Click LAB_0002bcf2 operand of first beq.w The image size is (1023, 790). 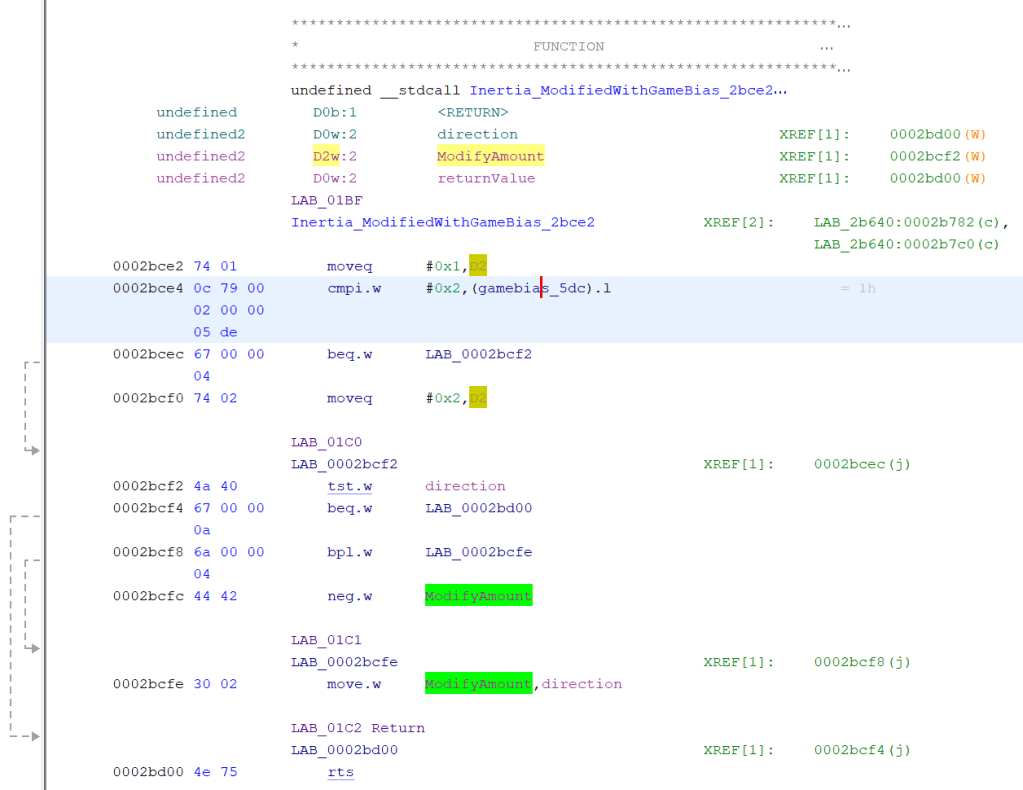click(478, 354)
